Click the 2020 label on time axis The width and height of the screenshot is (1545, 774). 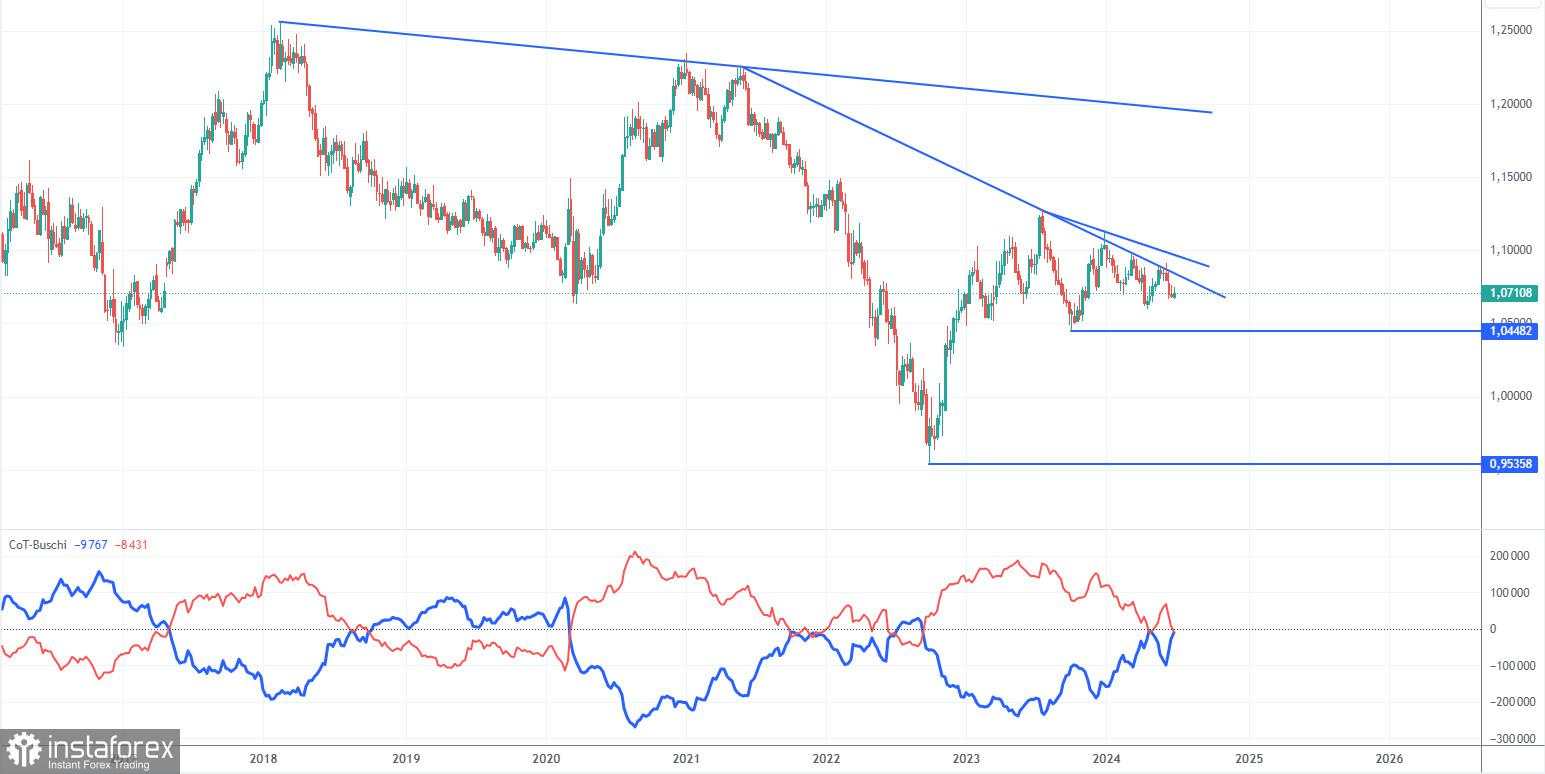click(546, 759)
